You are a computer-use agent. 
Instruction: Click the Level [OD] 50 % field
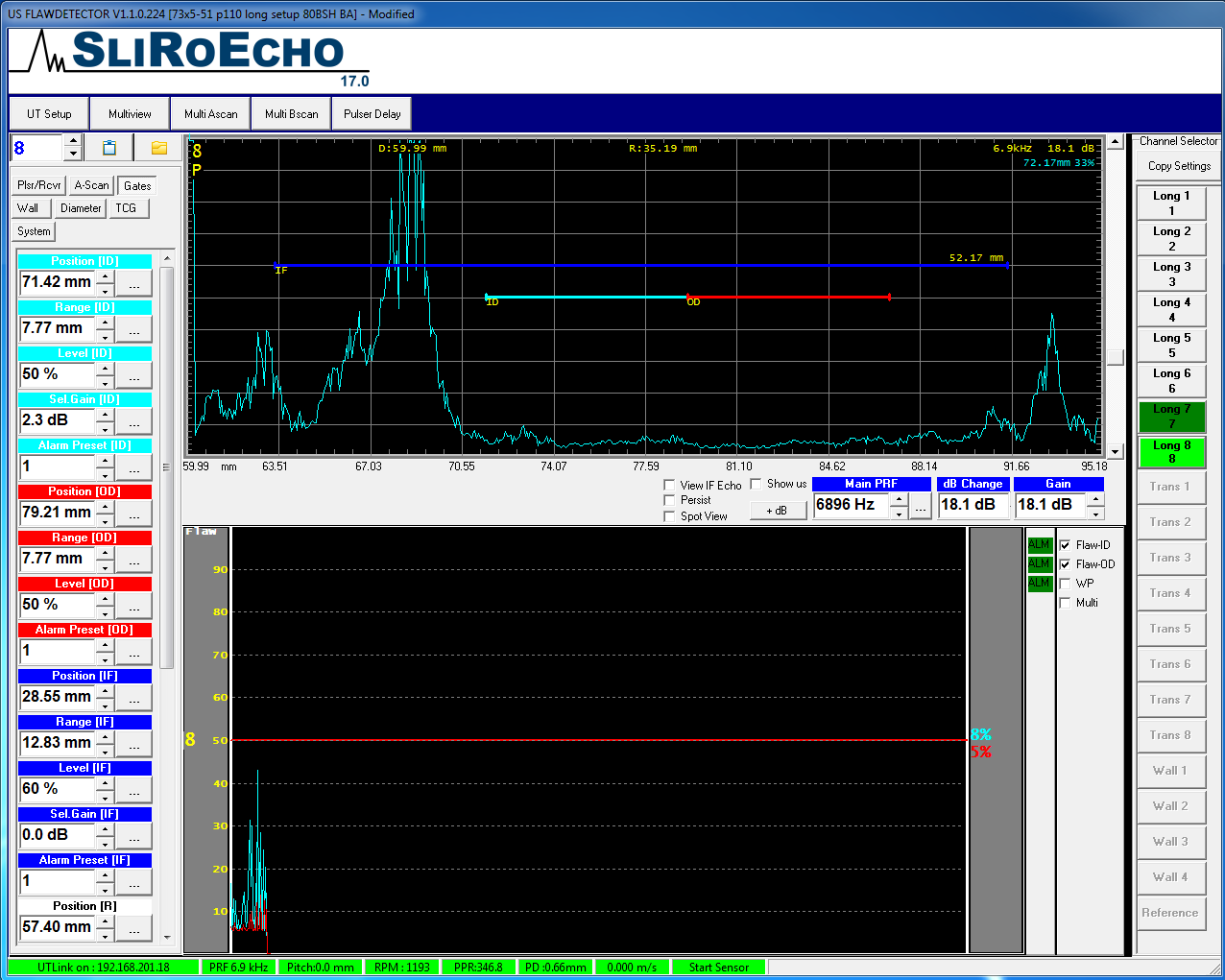tap(58, 605)
